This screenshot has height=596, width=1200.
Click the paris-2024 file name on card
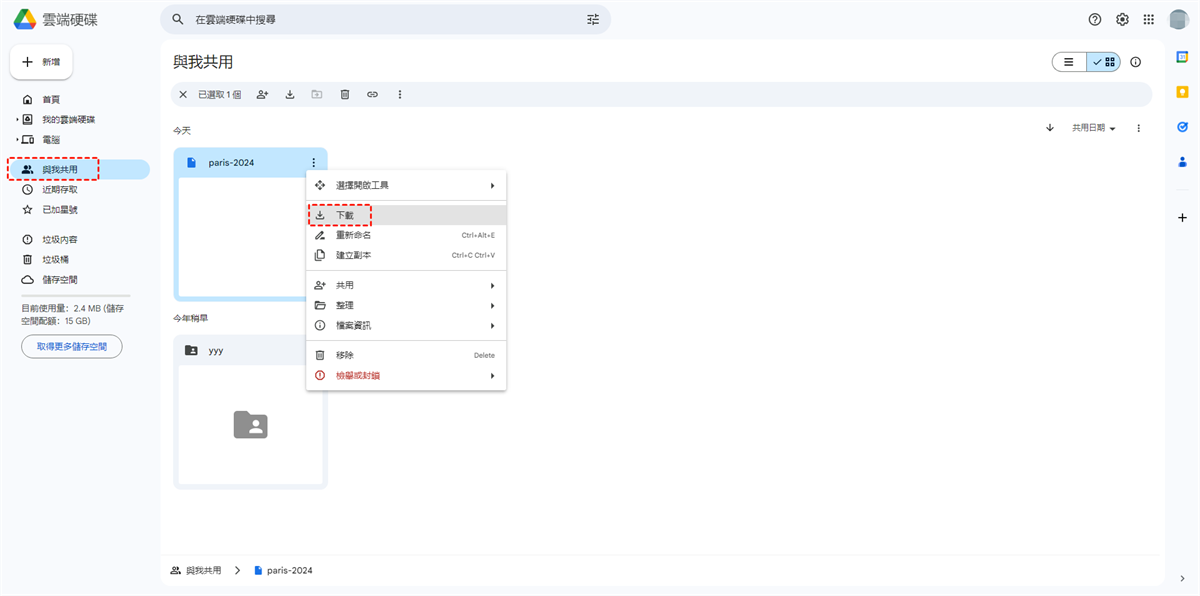tap(231, 162)
